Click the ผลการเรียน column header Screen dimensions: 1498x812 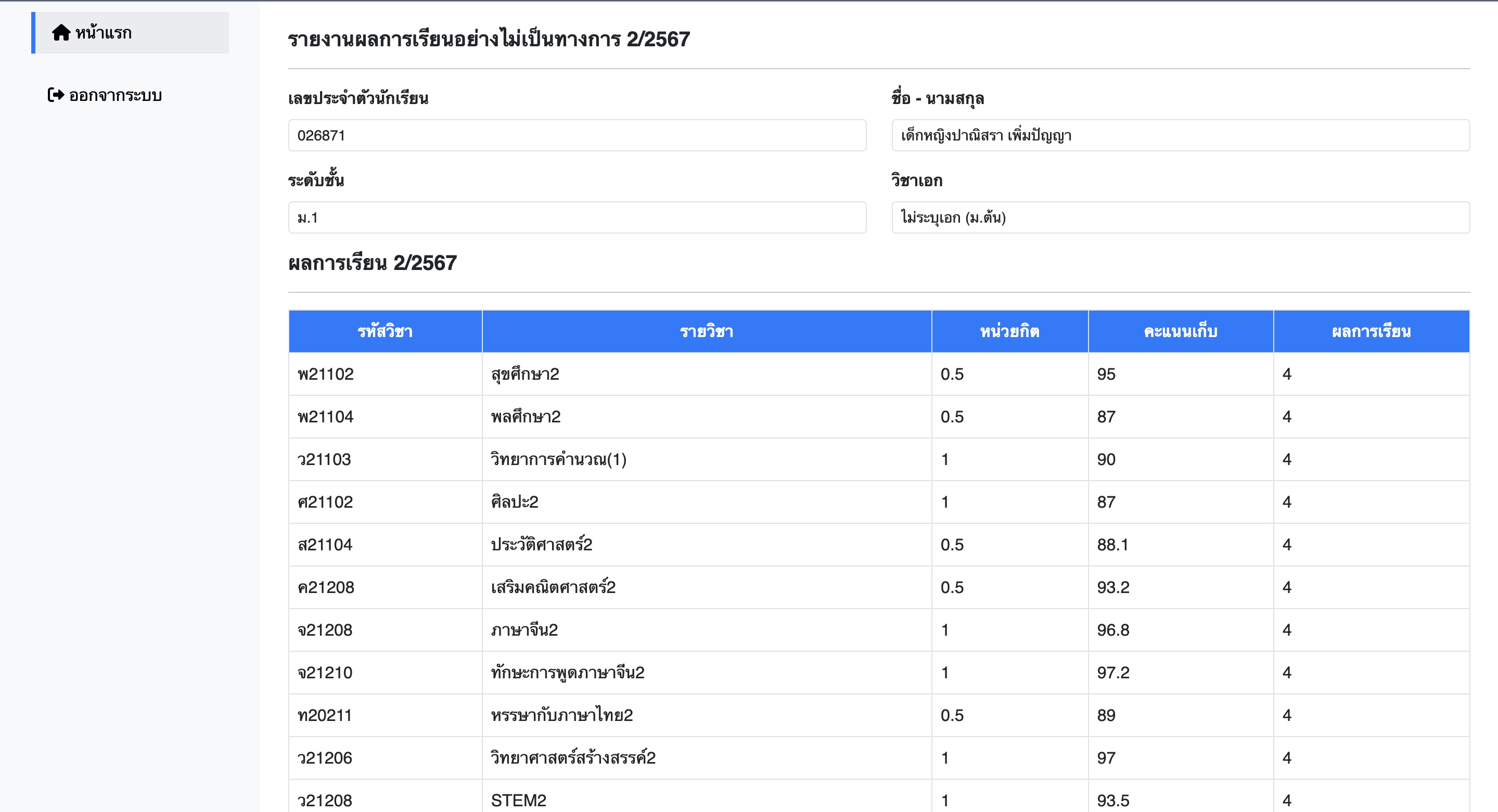tap(1371, 331)
